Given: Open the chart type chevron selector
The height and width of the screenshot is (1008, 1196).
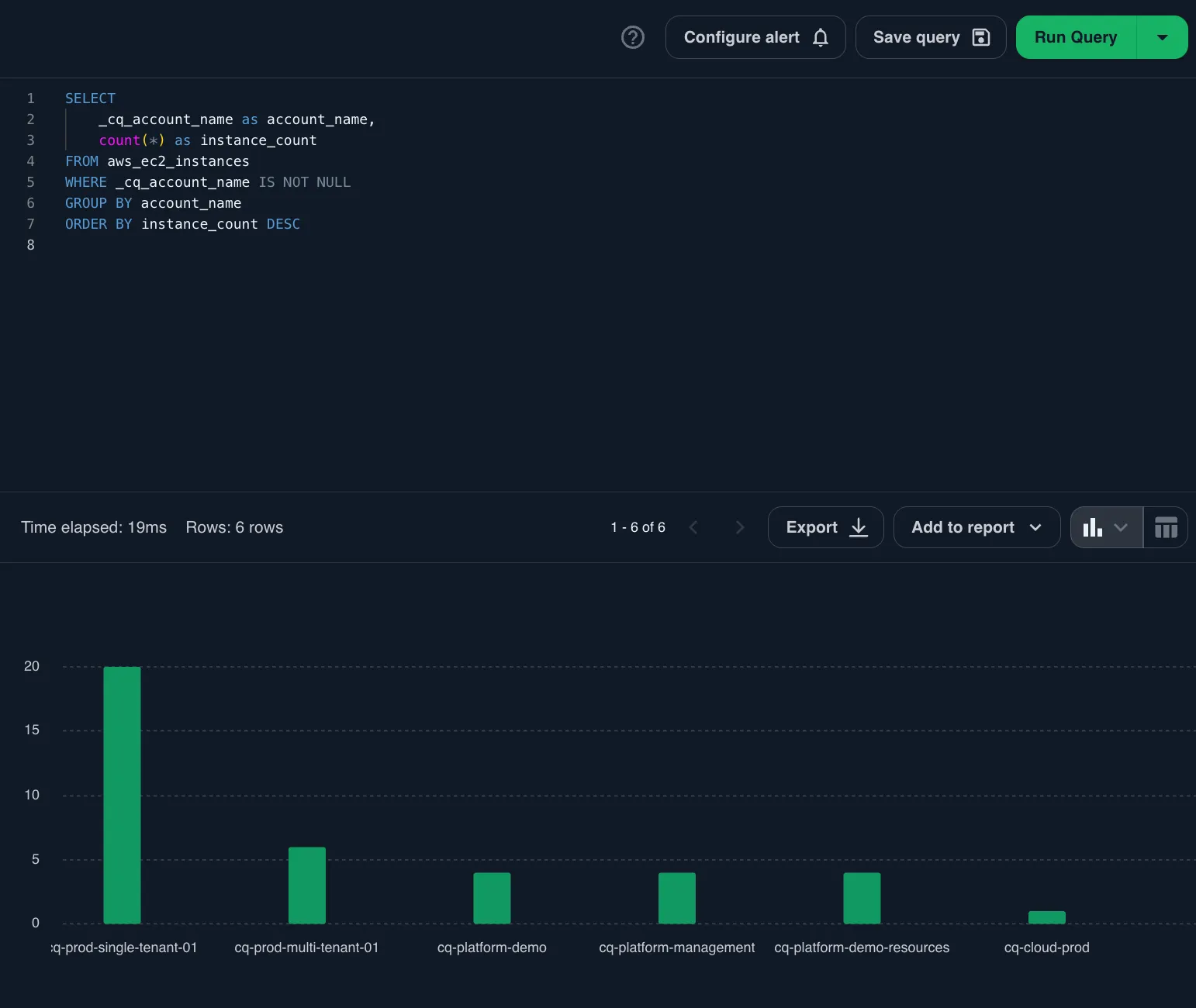Looking at the screenshot, I should pos(1119,527).
